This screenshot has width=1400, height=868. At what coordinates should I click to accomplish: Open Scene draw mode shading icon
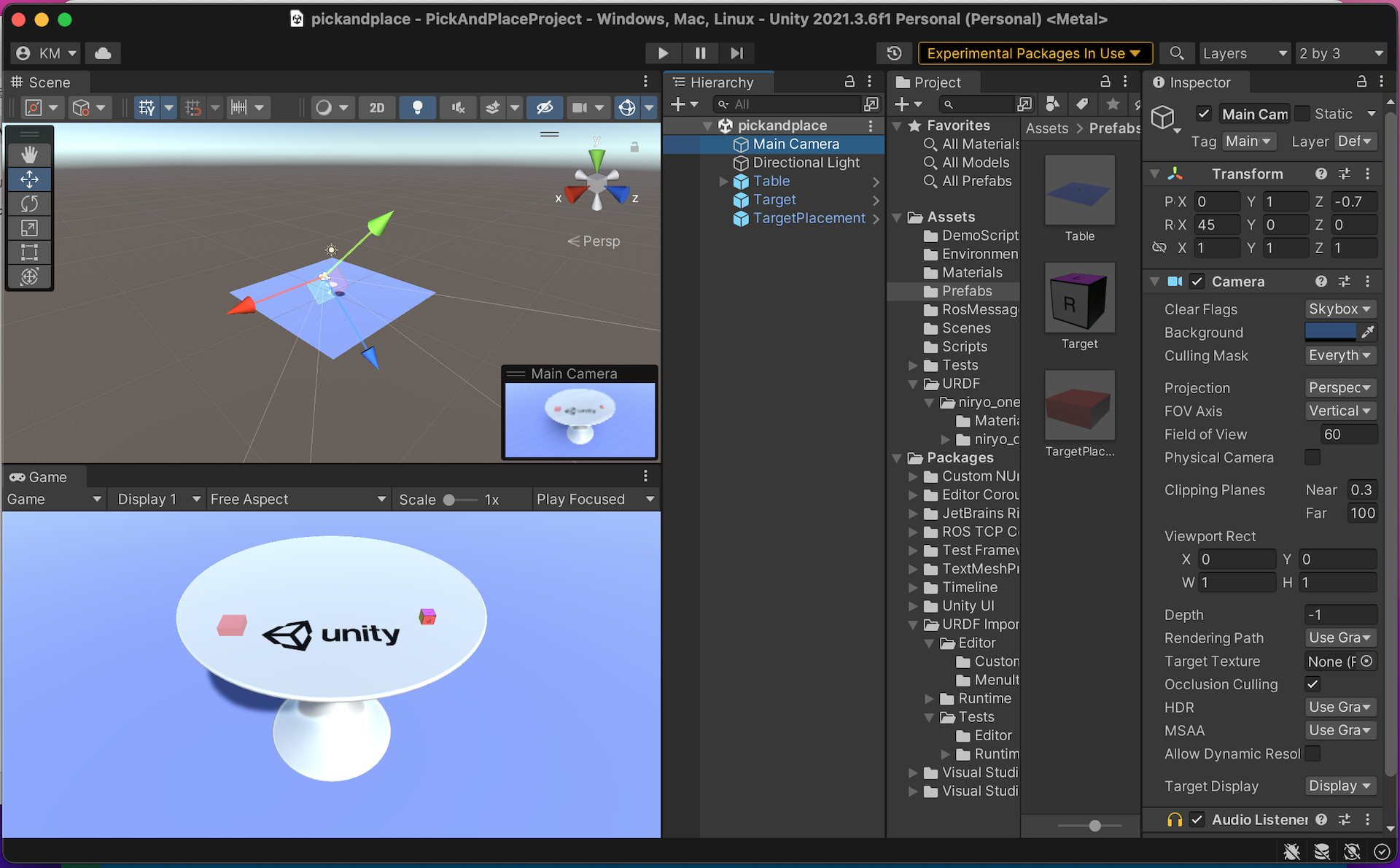[324, 108]
